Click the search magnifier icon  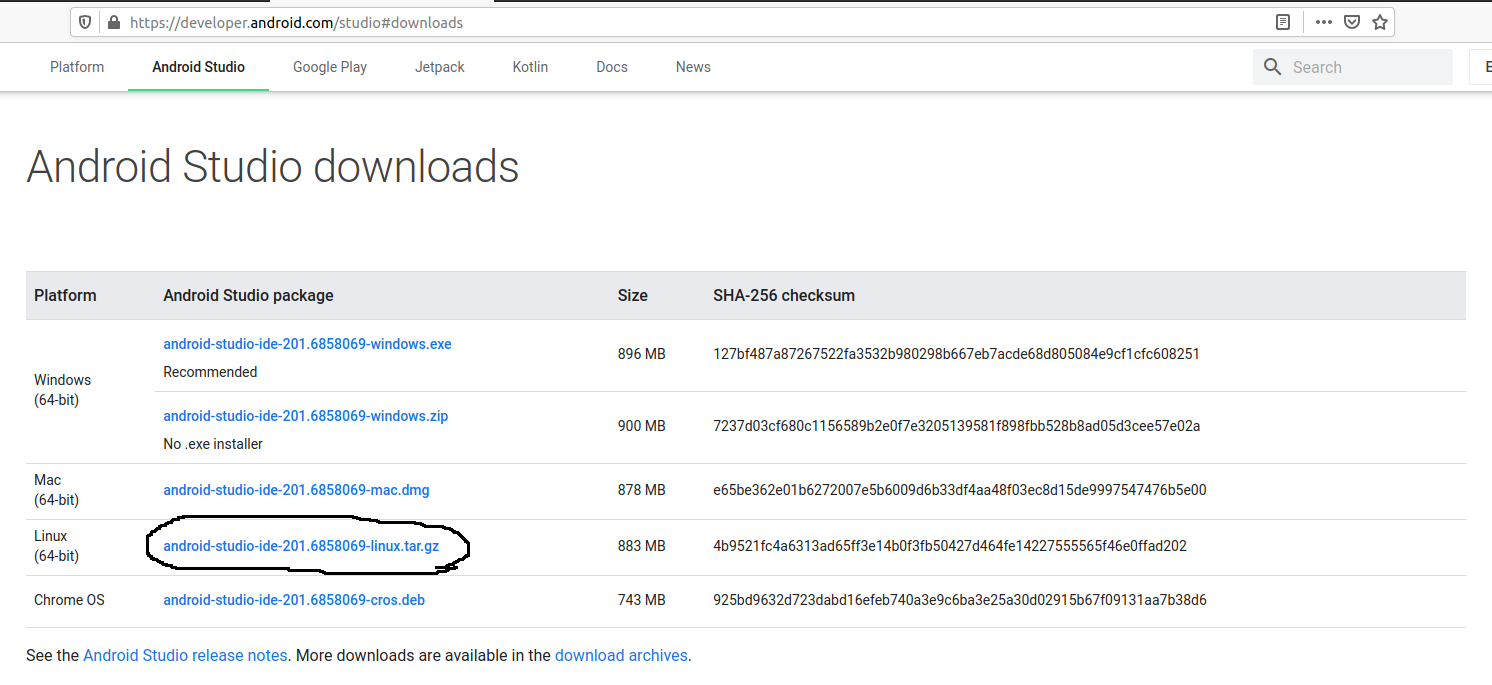tap(1273, 67)
